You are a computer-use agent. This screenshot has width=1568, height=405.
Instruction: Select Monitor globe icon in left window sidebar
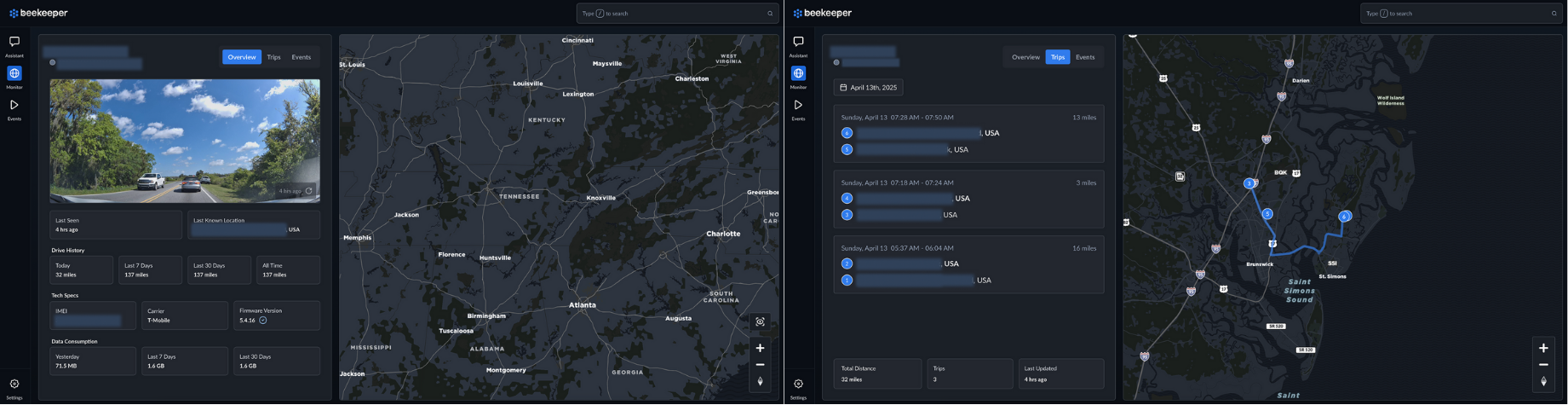(14, 73)
